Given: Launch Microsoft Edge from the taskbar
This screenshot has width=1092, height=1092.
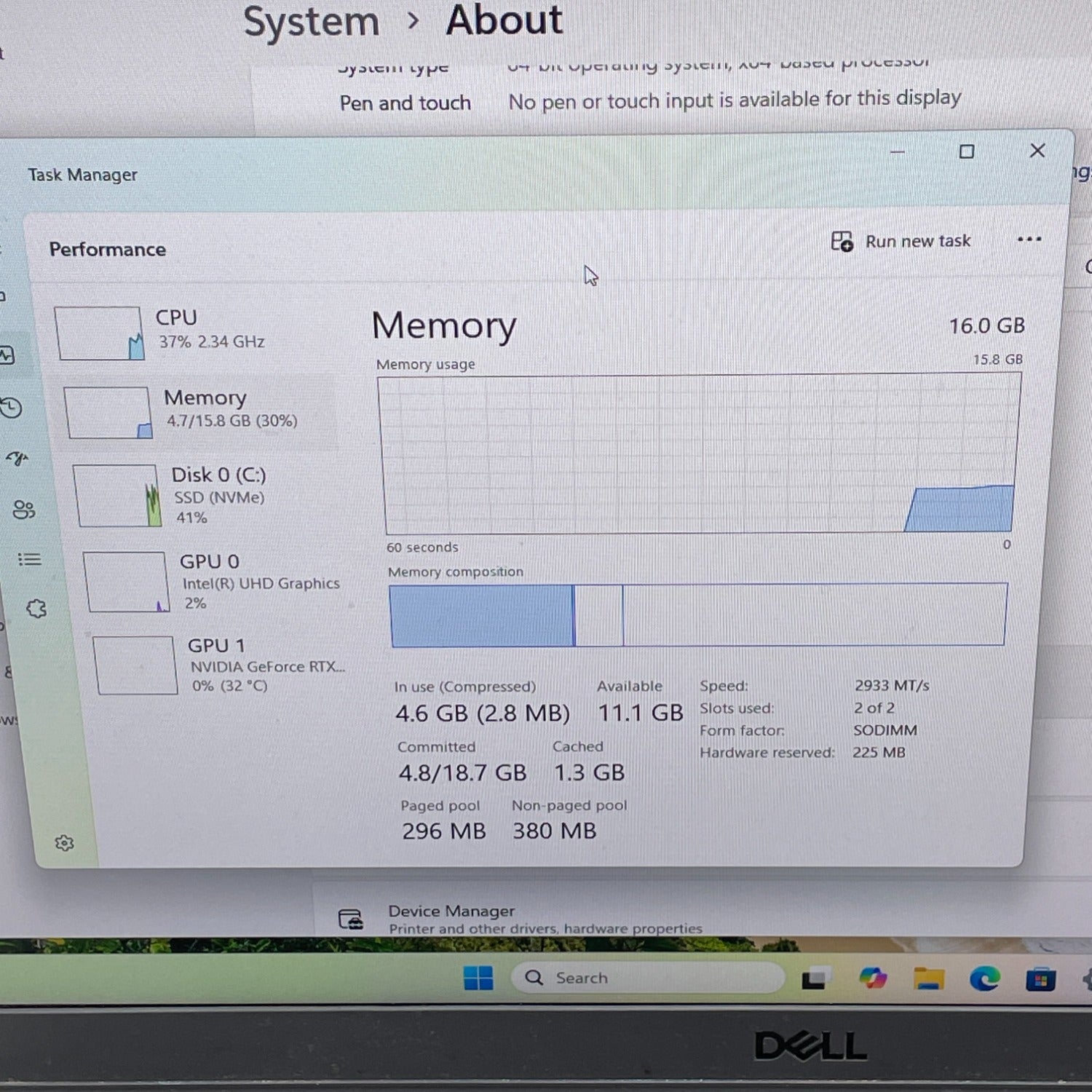Looking at the screenshot, I should [x=984, y=979].
